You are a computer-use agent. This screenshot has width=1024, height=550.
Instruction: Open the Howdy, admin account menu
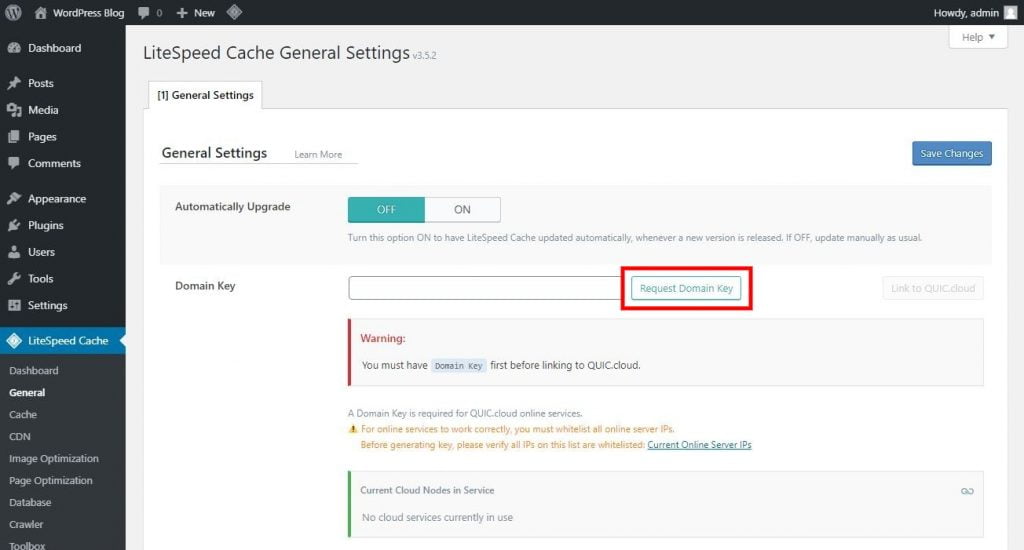976,13
